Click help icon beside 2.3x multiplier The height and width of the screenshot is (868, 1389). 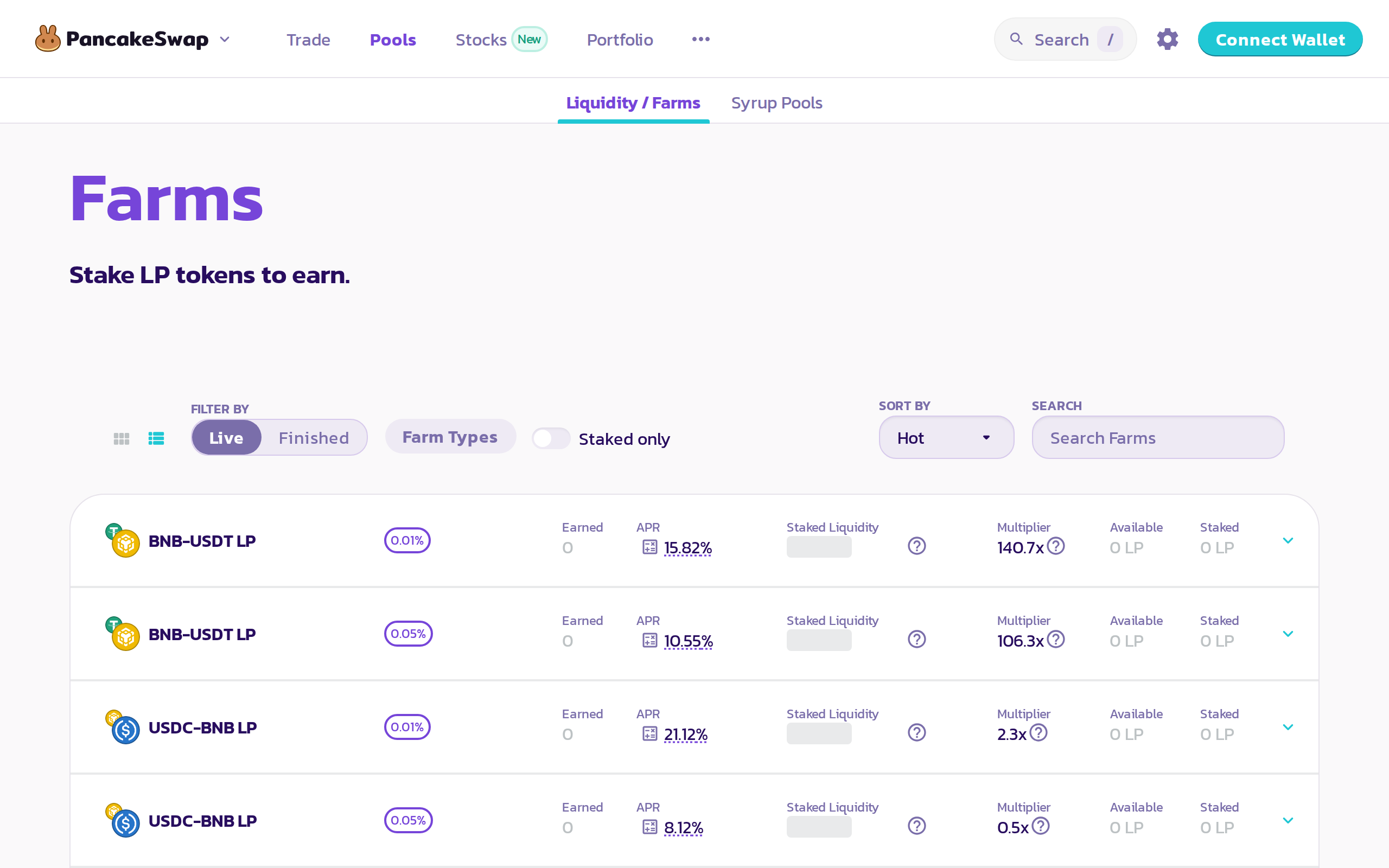click(1038, 732)
